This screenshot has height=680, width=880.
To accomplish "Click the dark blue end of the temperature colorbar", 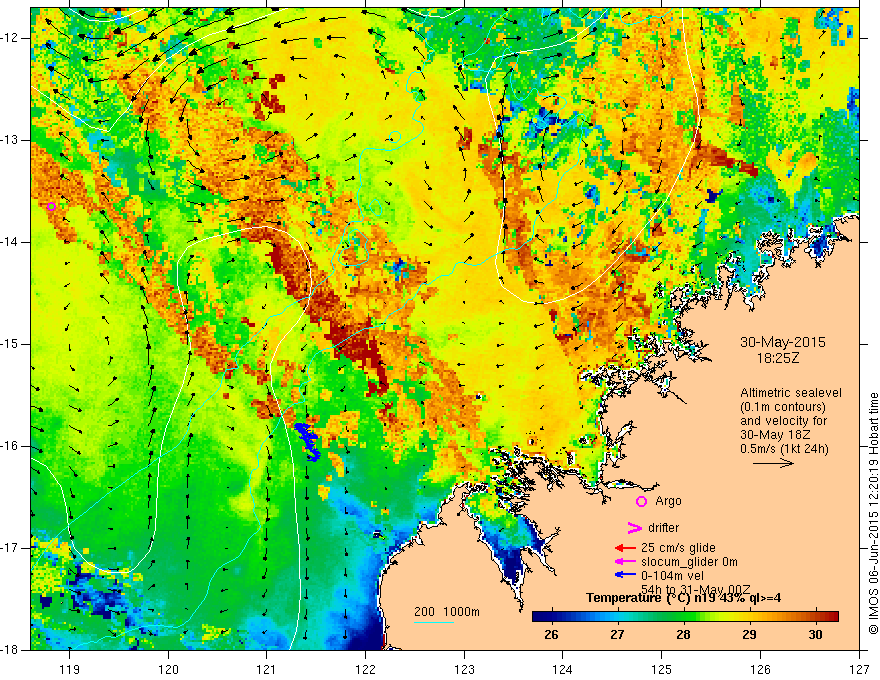I will [540, 617].
